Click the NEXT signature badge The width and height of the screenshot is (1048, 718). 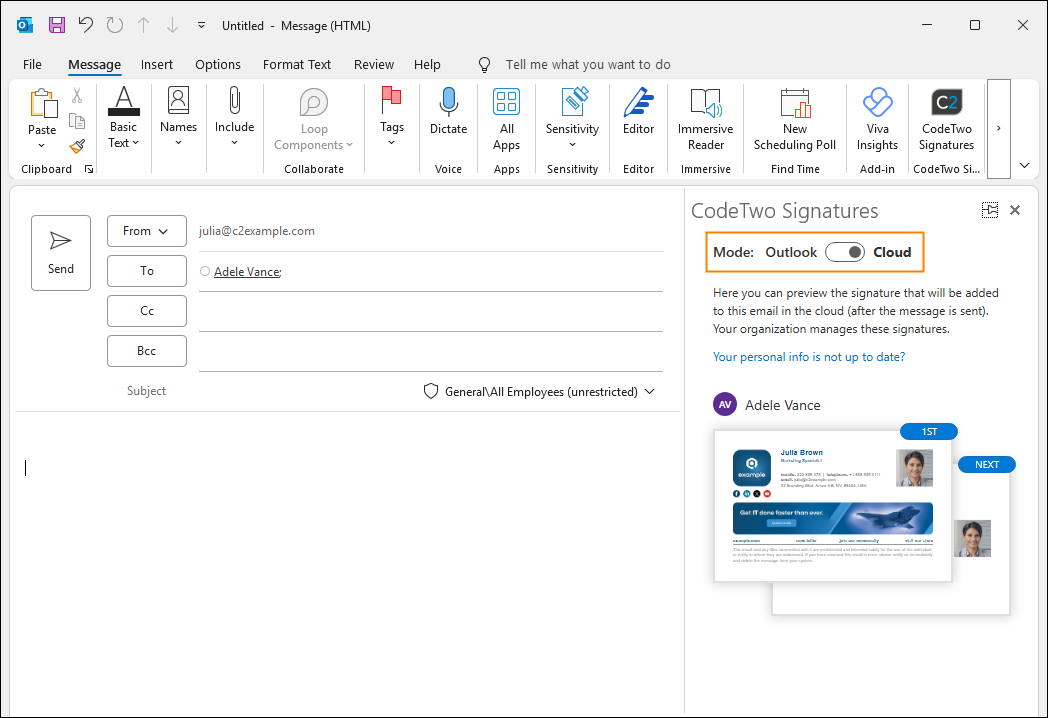point(987,465)
